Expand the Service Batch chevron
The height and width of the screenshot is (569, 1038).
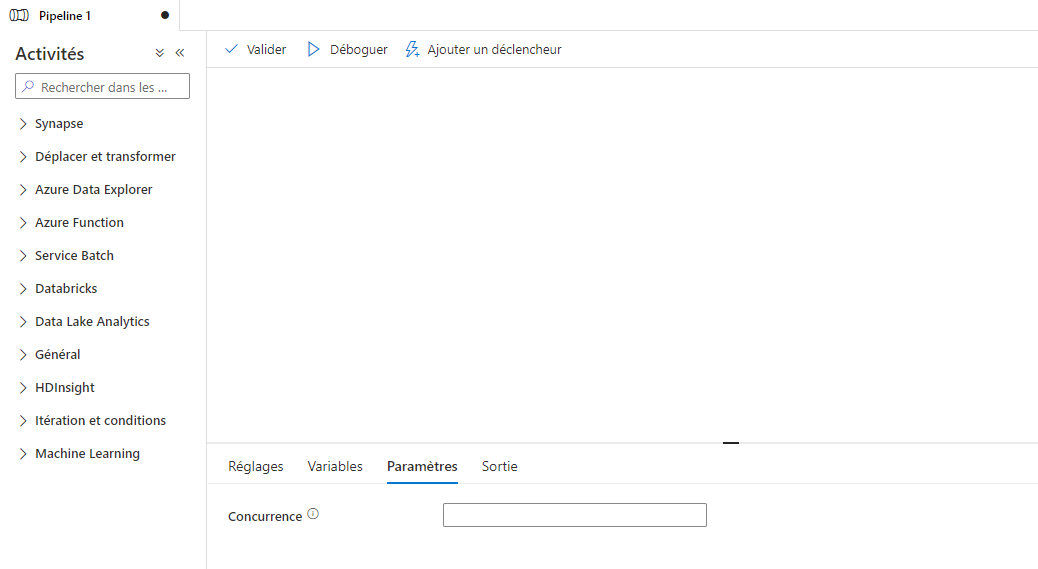coord(23,256)
